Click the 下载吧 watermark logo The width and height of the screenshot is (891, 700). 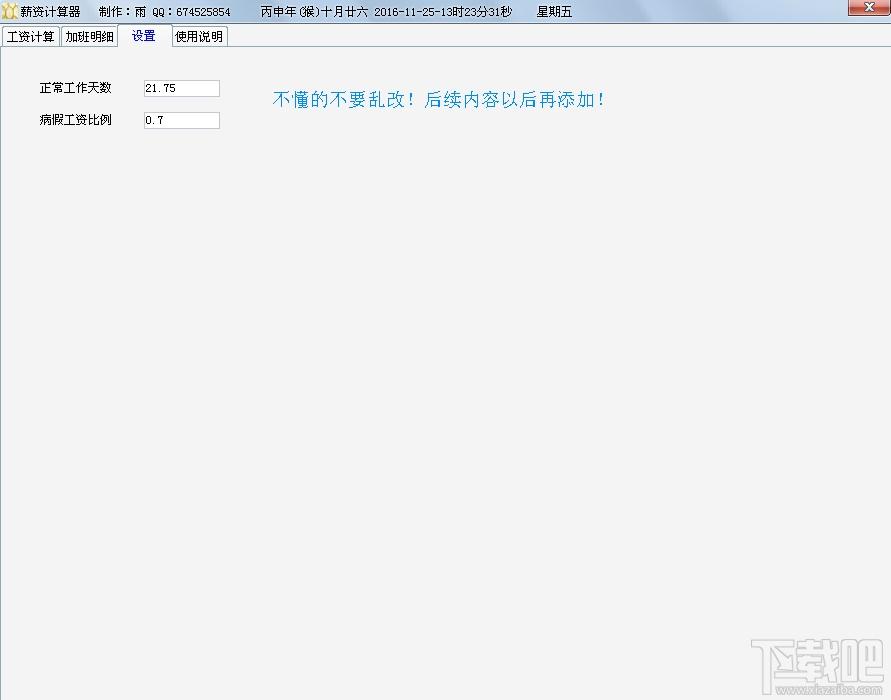(x=818, y=661)
